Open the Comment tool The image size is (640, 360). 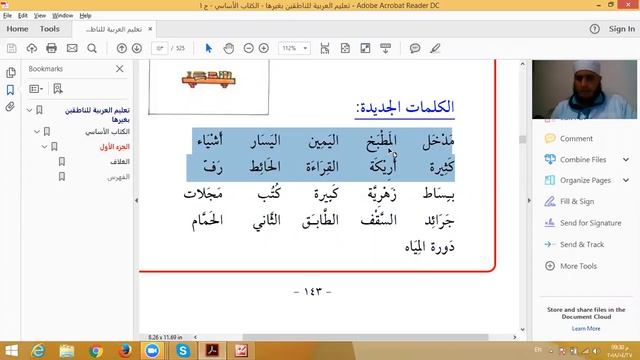576,138
